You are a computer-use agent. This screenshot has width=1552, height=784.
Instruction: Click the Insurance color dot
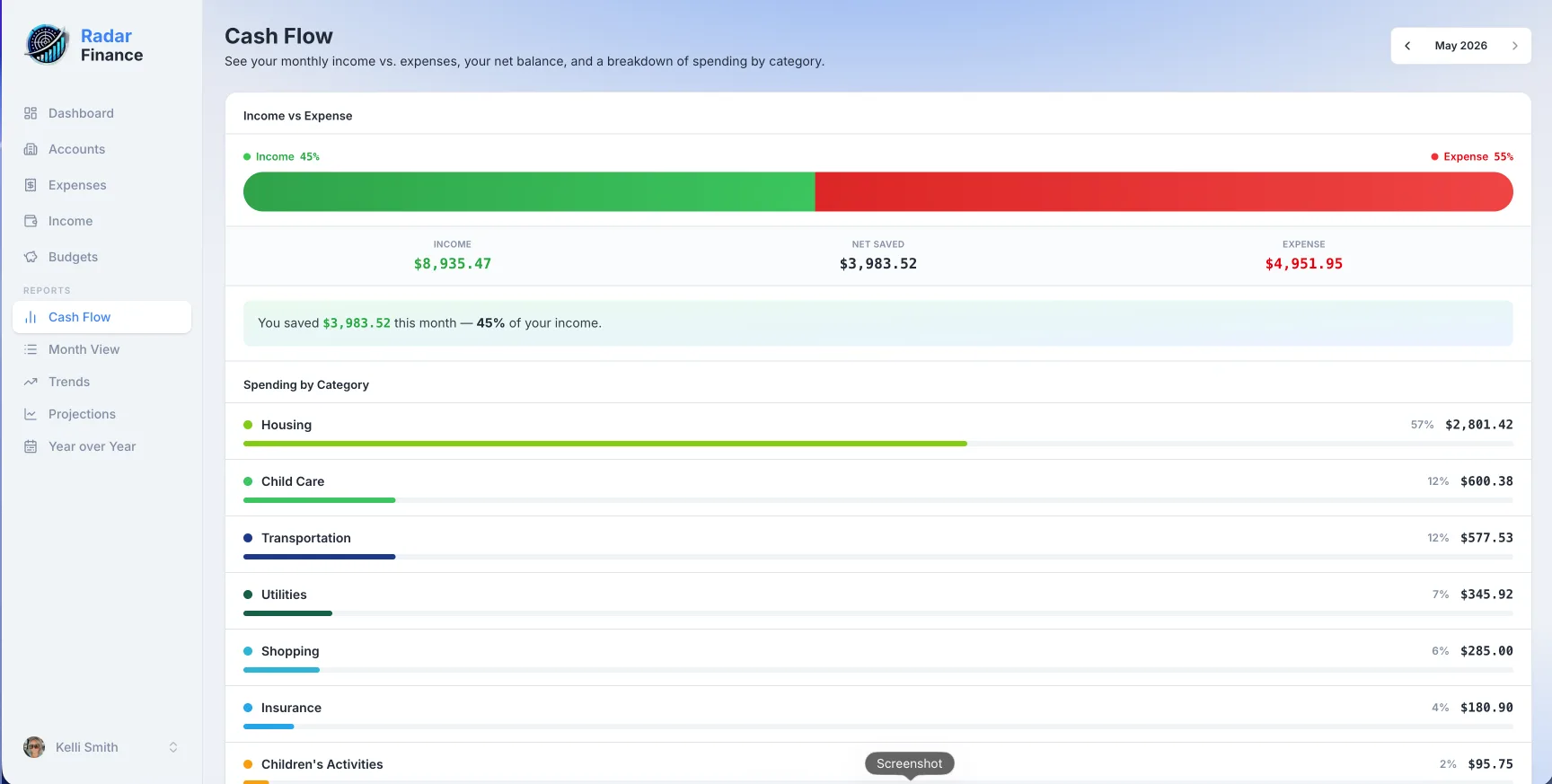[248, 708]
